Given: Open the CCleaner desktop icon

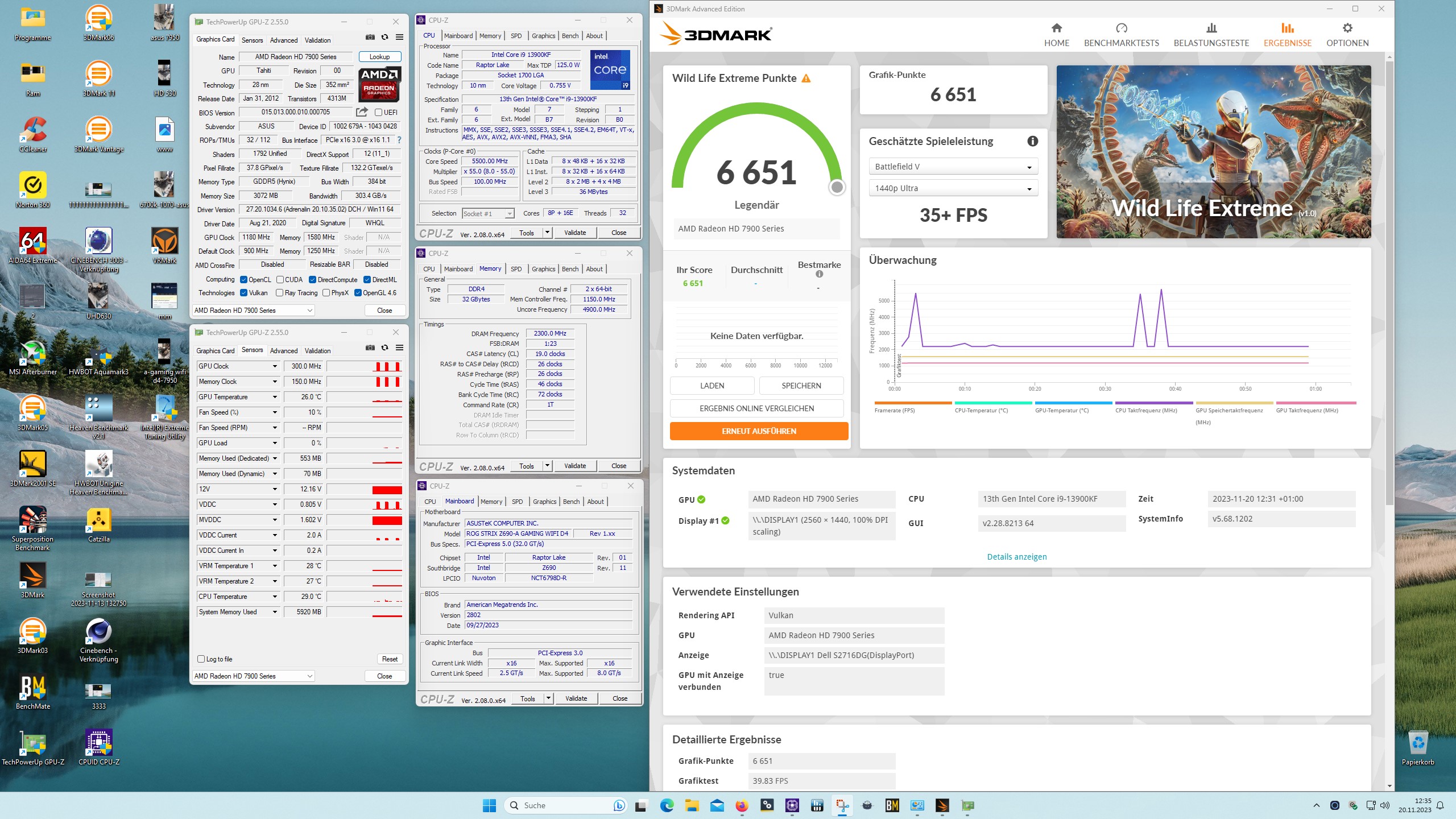Looking at the screenshot, I should [x=33, y=134].
